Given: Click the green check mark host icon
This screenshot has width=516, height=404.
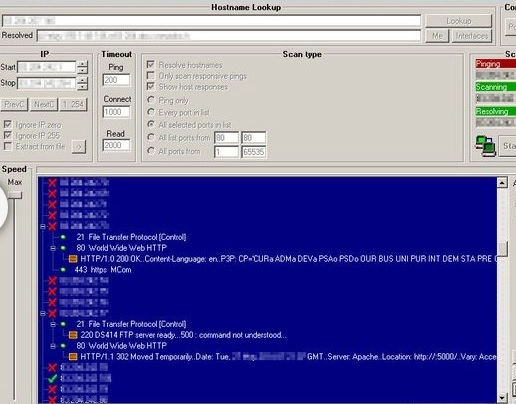Looking at the screenshot, I should coord(52,378).
